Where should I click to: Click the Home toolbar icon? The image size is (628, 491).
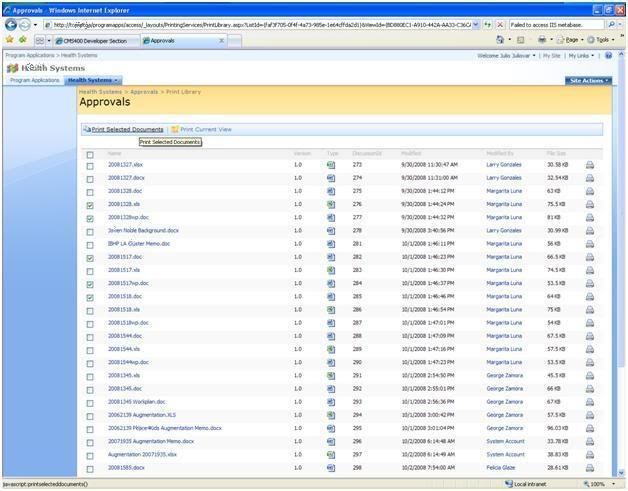500,40
